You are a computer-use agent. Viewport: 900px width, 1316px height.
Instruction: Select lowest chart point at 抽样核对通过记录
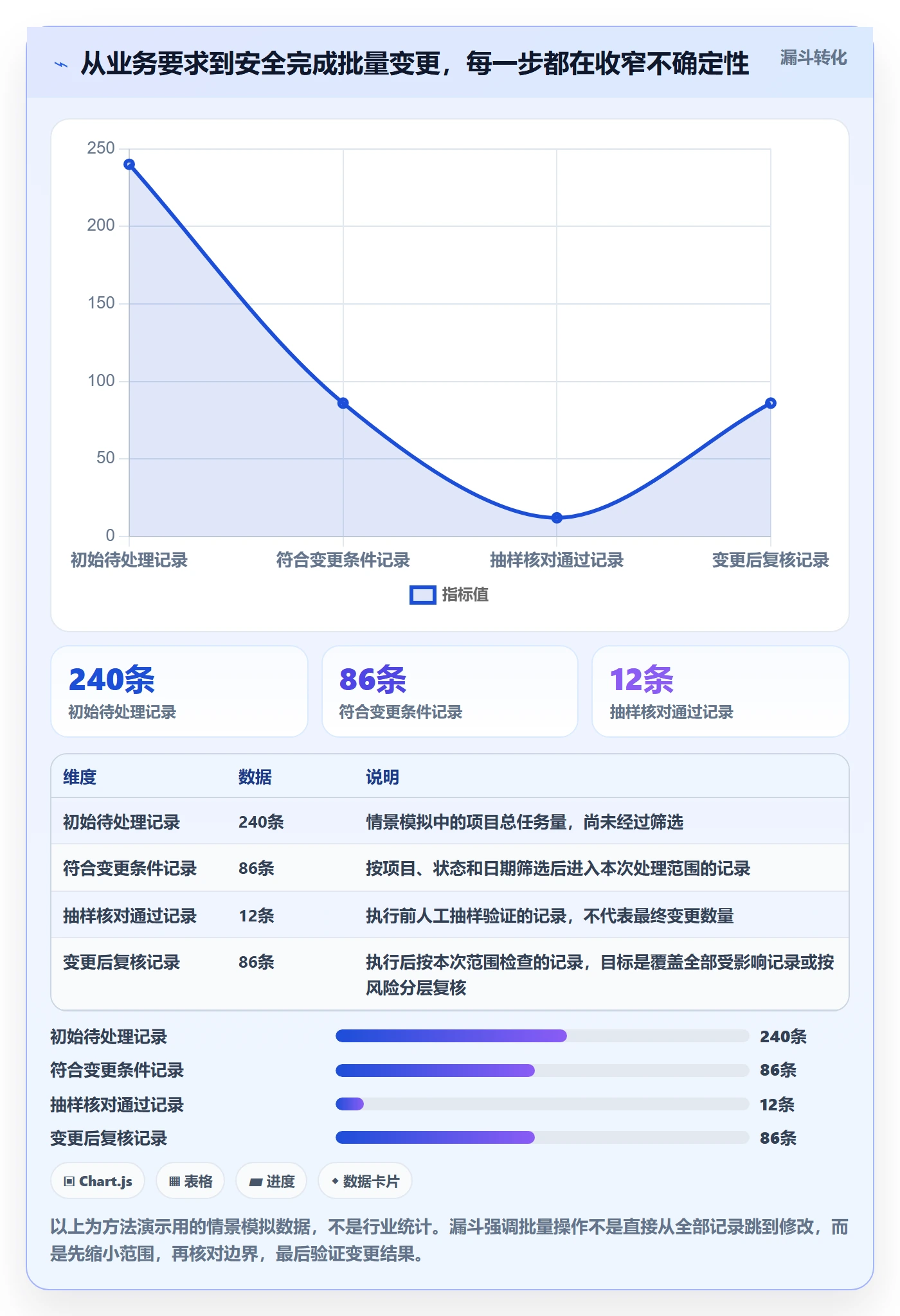tap(557, 518)
